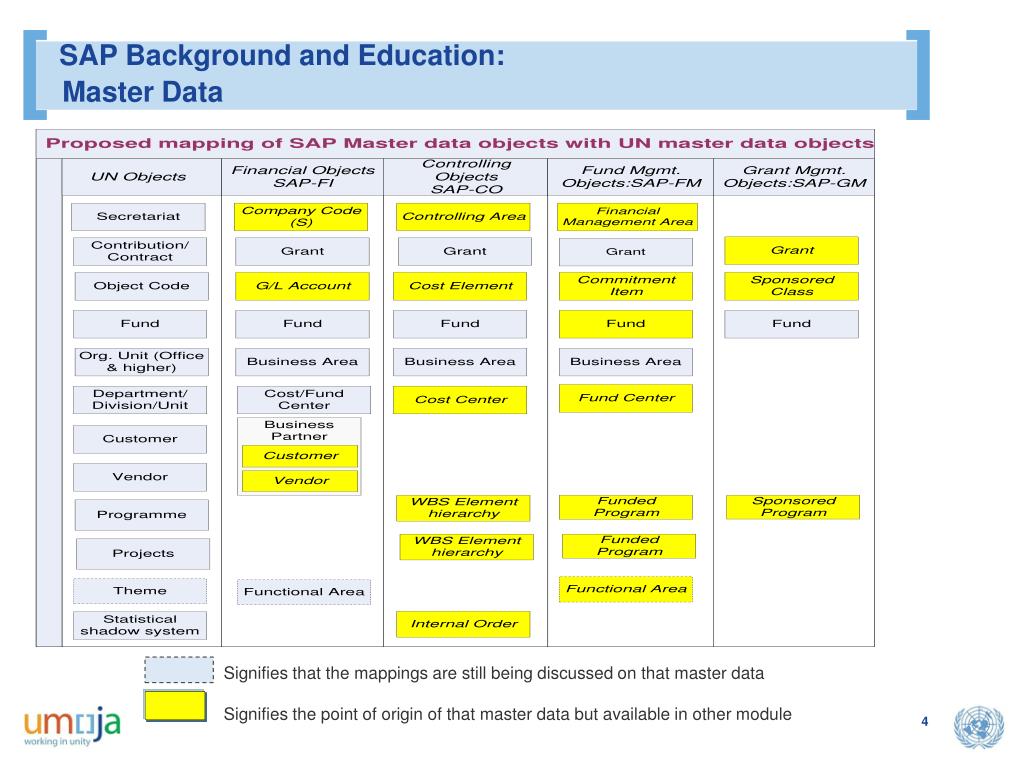Select the 'Business Area' box in the SAP-CO column

click(460, 362)
